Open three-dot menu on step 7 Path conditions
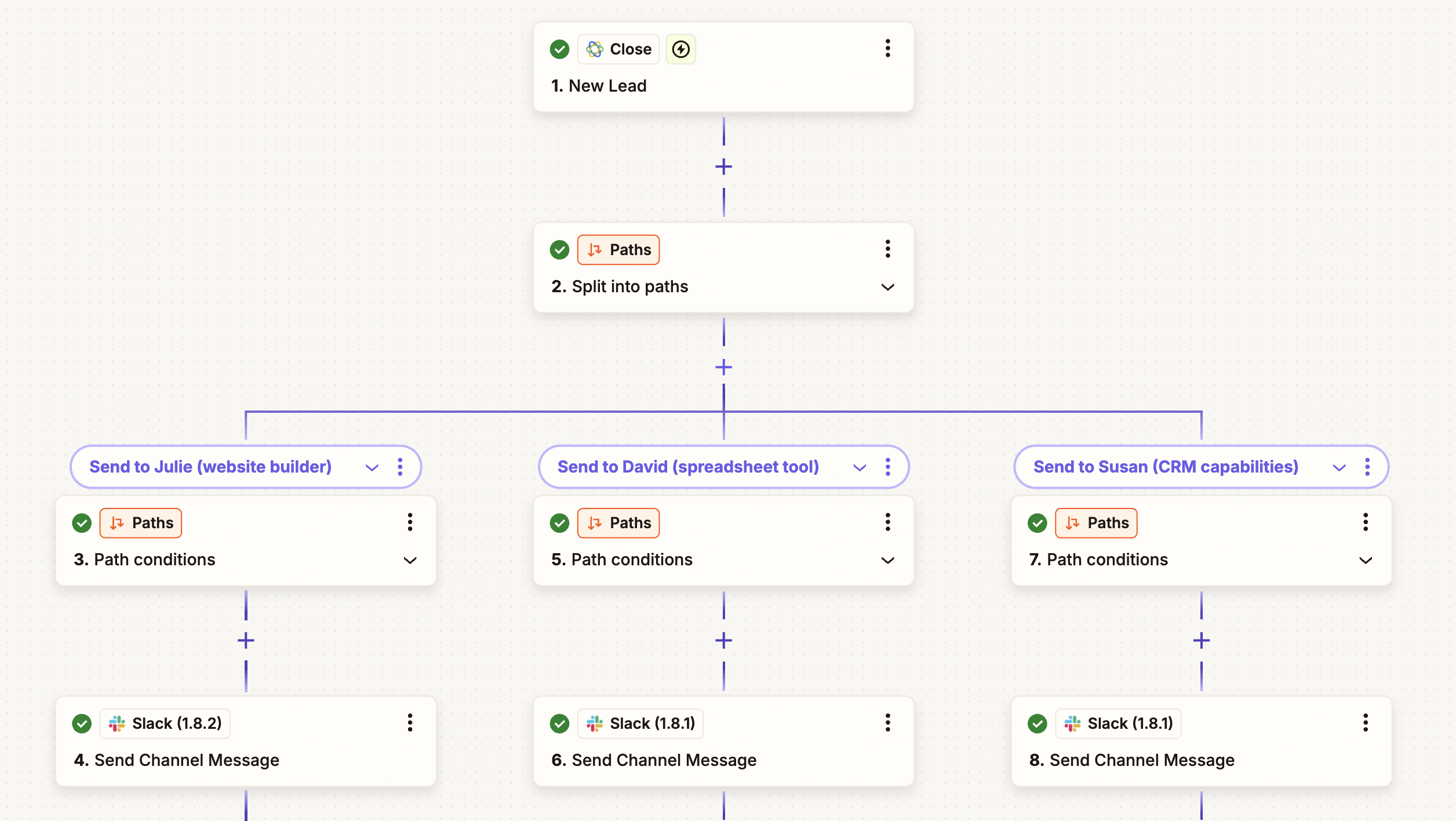The height and width of the screenshot is (821, 1456). click(1366, 522)
